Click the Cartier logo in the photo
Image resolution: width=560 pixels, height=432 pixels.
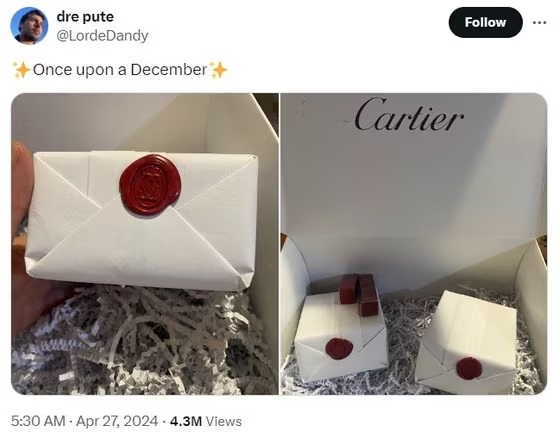(409, 115)
